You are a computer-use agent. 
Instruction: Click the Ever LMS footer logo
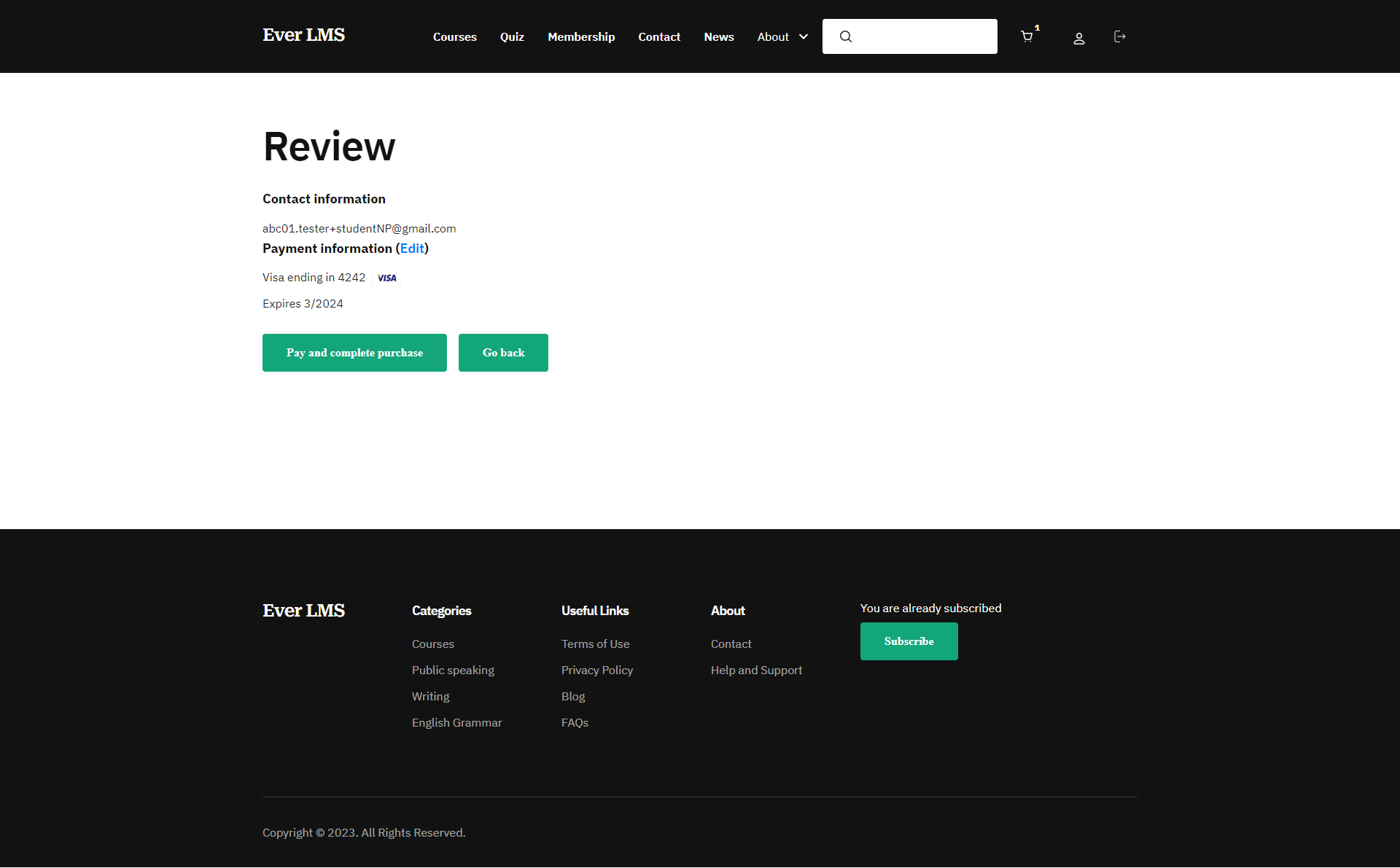coord(303,611)
